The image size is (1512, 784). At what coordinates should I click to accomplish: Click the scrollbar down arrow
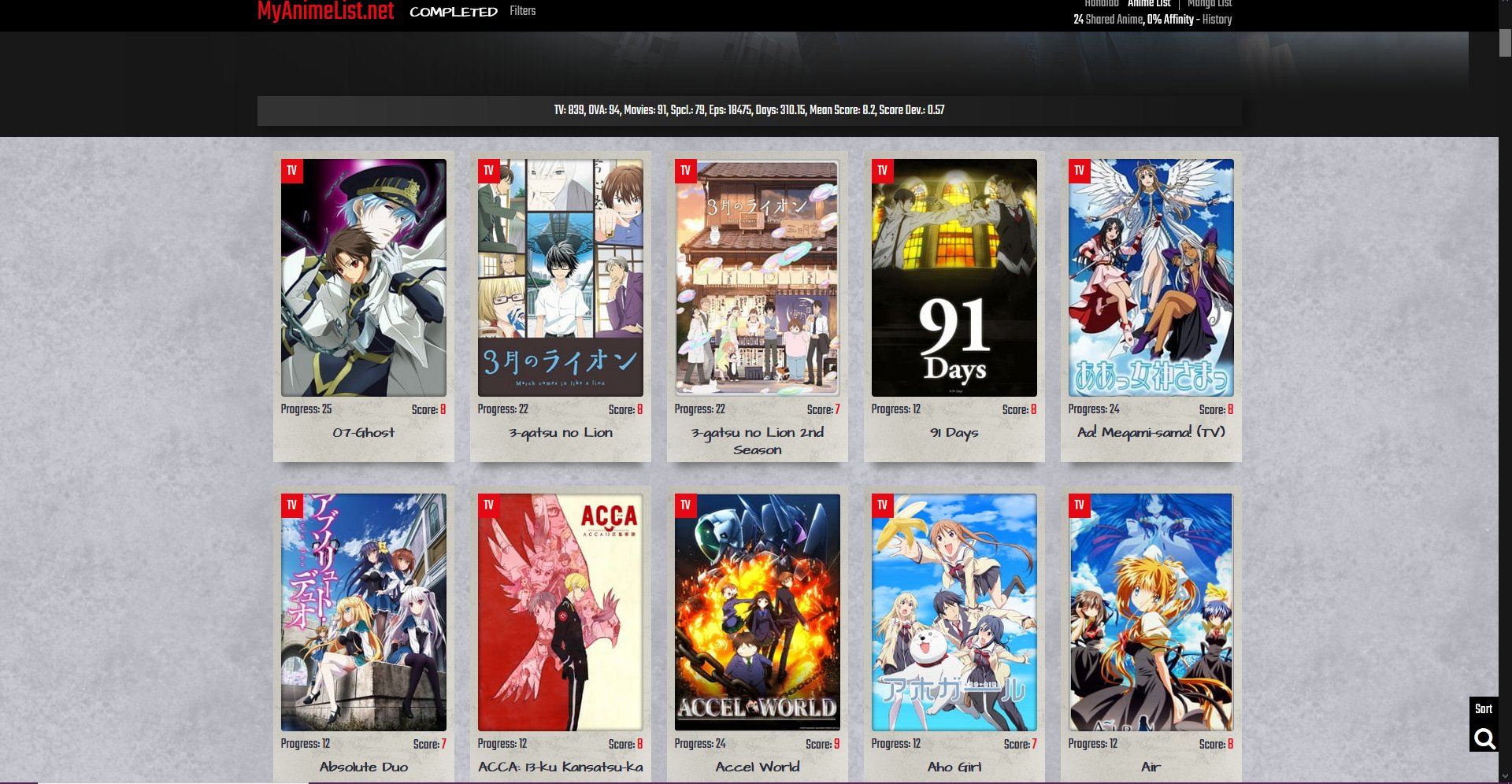1505,777
